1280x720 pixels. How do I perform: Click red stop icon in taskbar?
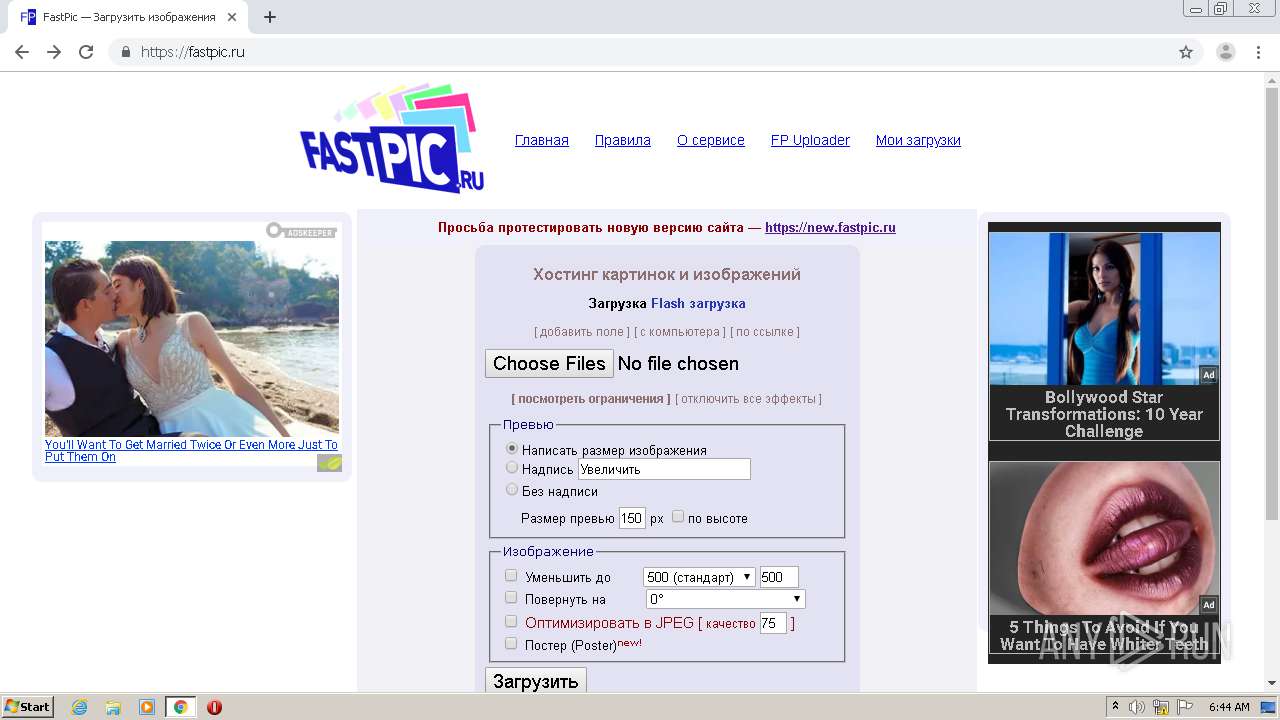[214, 707]
